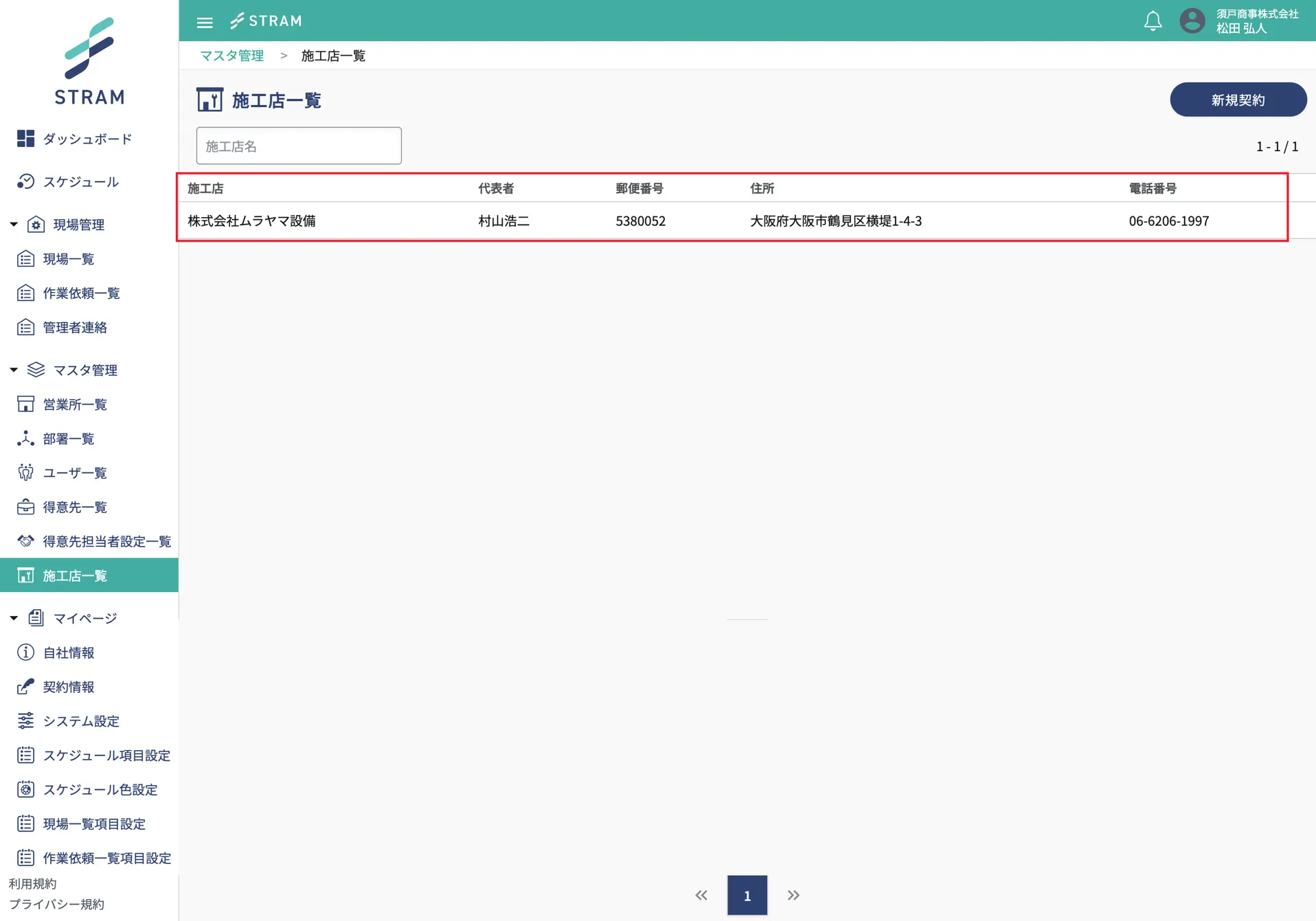
Task: Click the customer list briefcase icon
Action: [25, 507]
